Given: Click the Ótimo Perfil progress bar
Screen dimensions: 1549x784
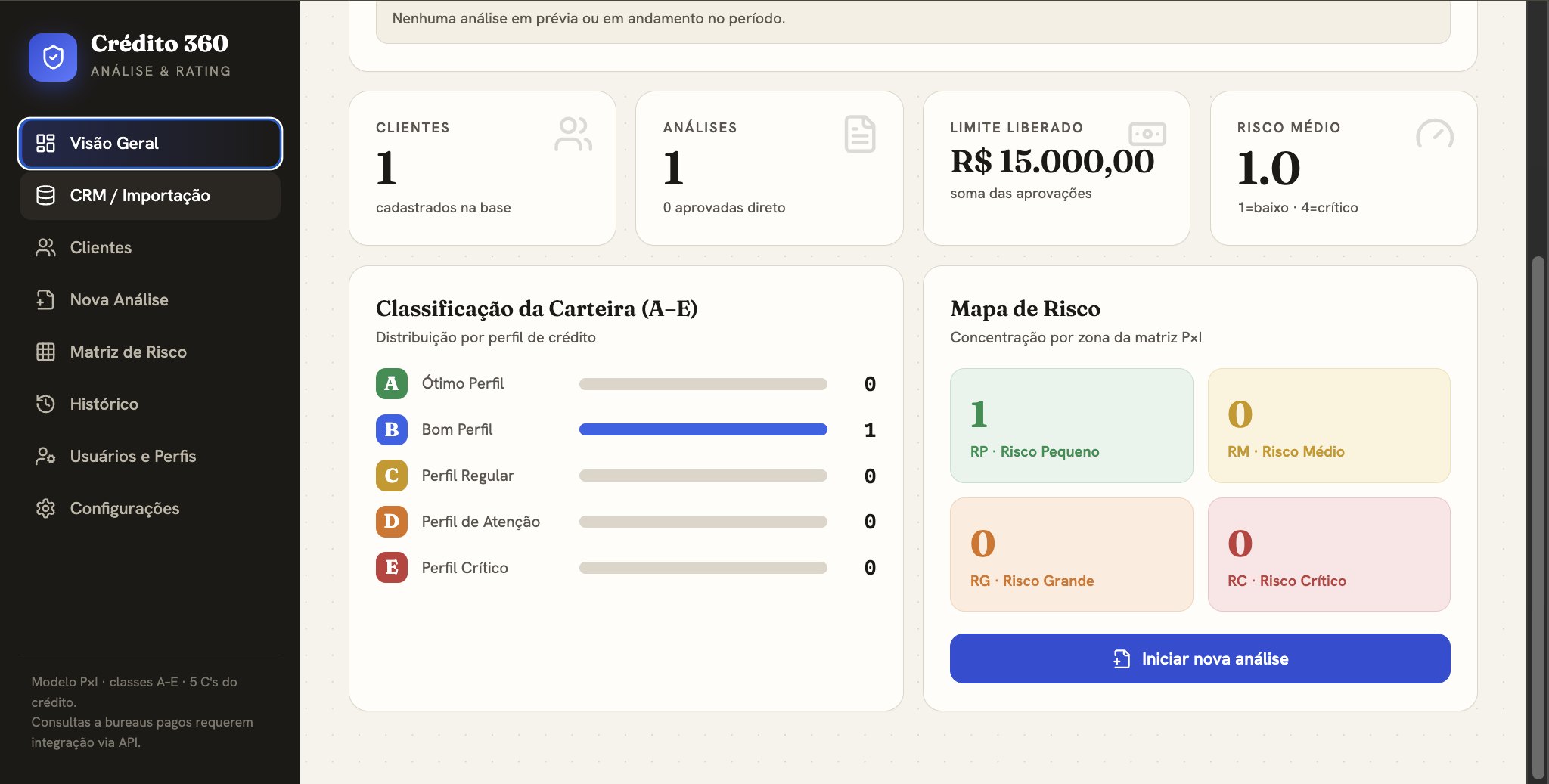Looking at the screenshot, I should (703, 384).
